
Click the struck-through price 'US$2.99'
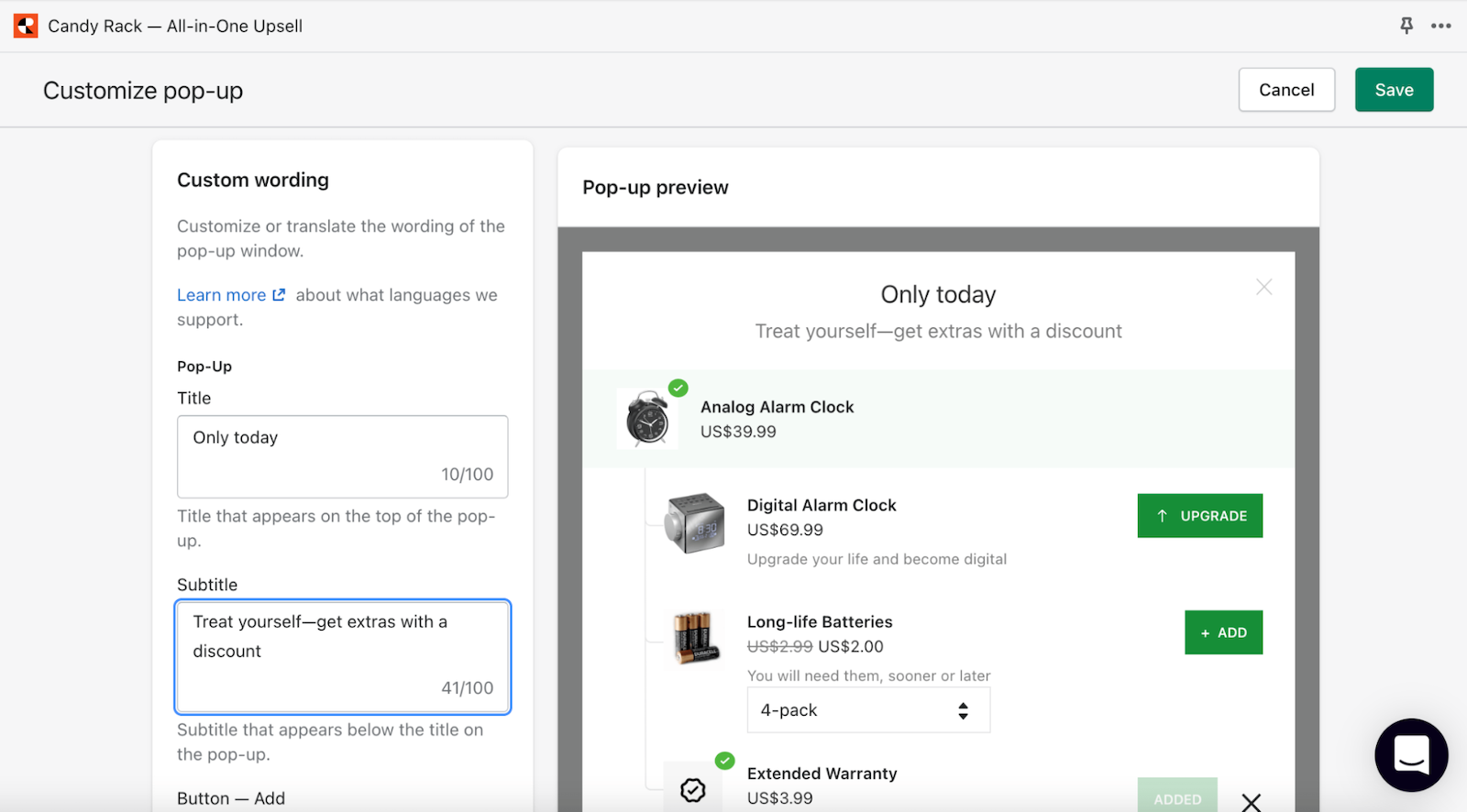pyautogui.click(x=779, y=646)
